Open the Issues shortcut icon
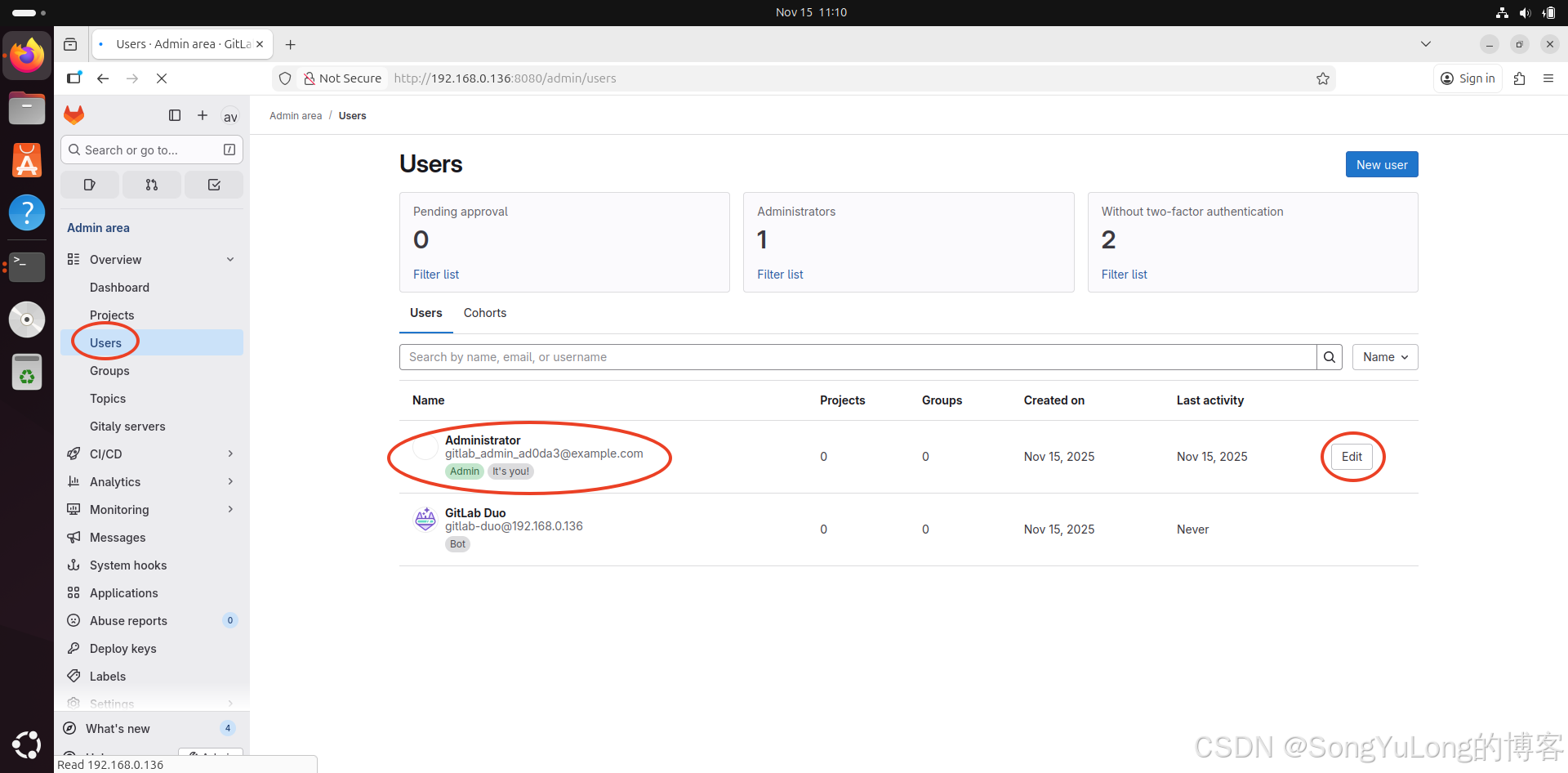 coord(90,185)
